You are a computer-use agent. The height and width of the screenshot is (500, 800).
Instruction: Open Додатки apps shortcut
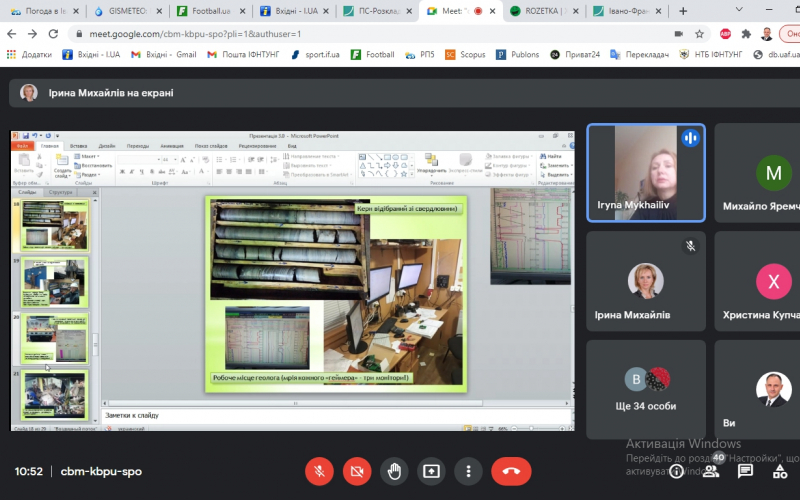29,54
